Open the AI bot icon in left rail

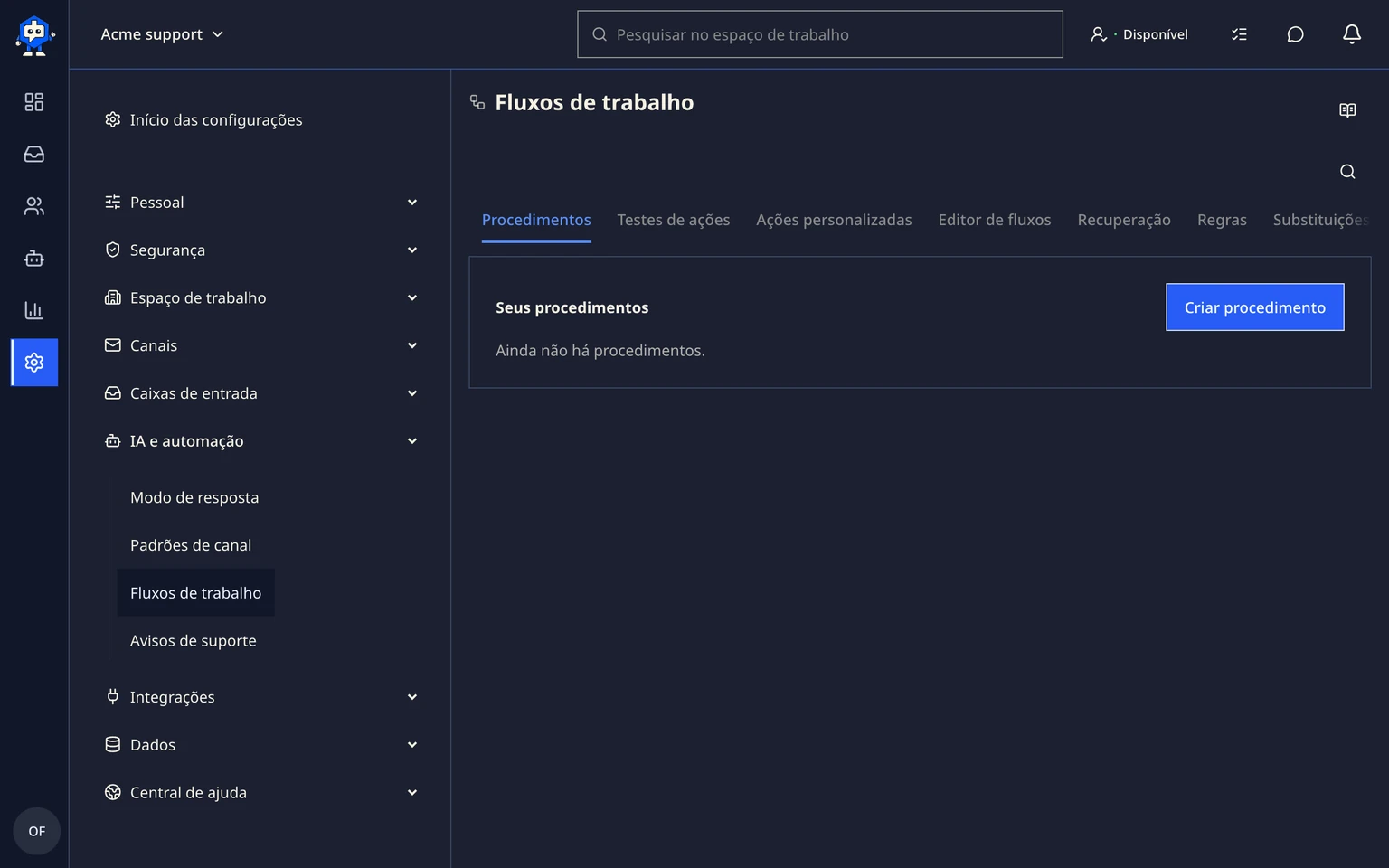click(34, 259)
